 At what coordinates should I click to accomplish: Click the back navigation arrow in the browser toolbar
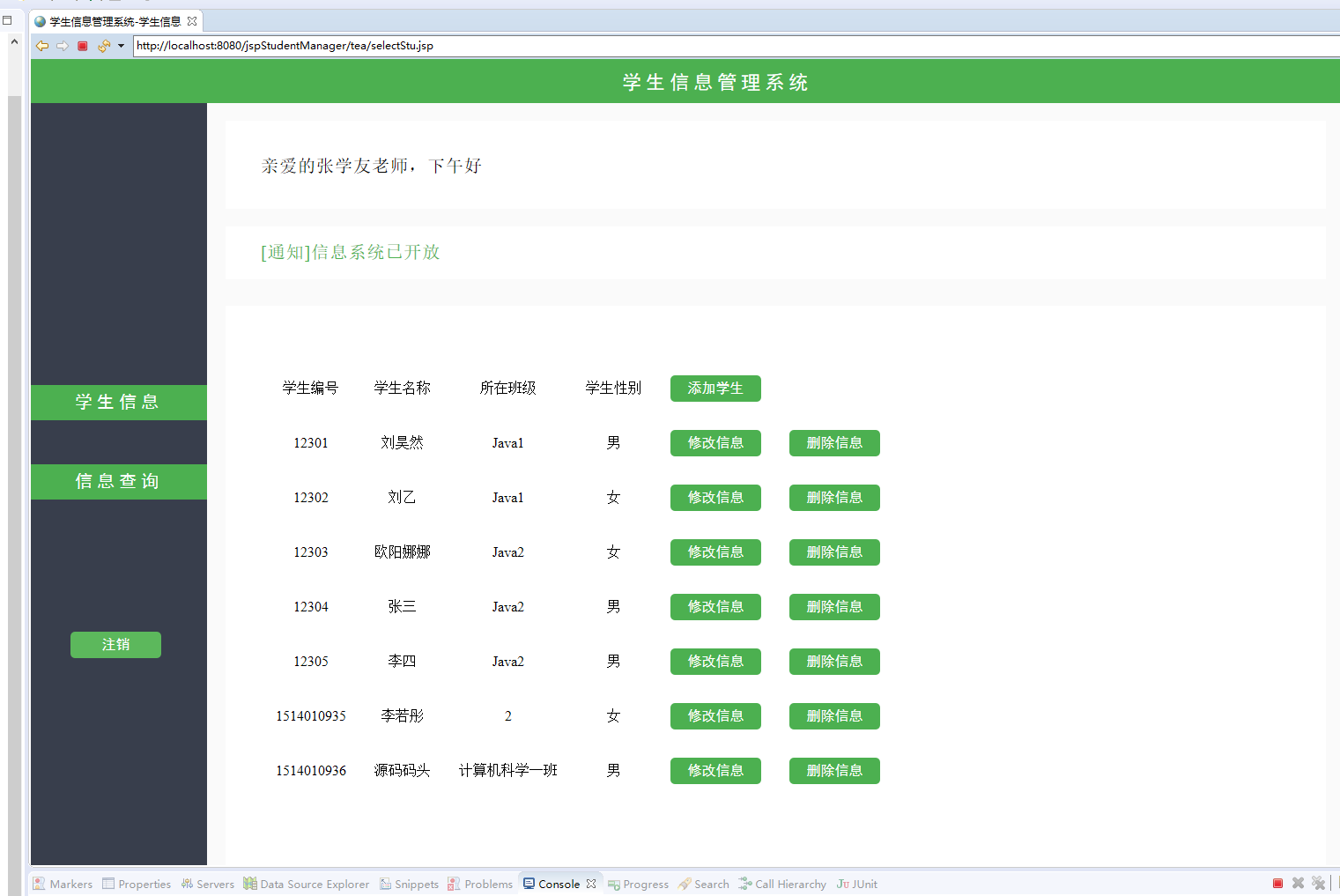tap(41, 45)
